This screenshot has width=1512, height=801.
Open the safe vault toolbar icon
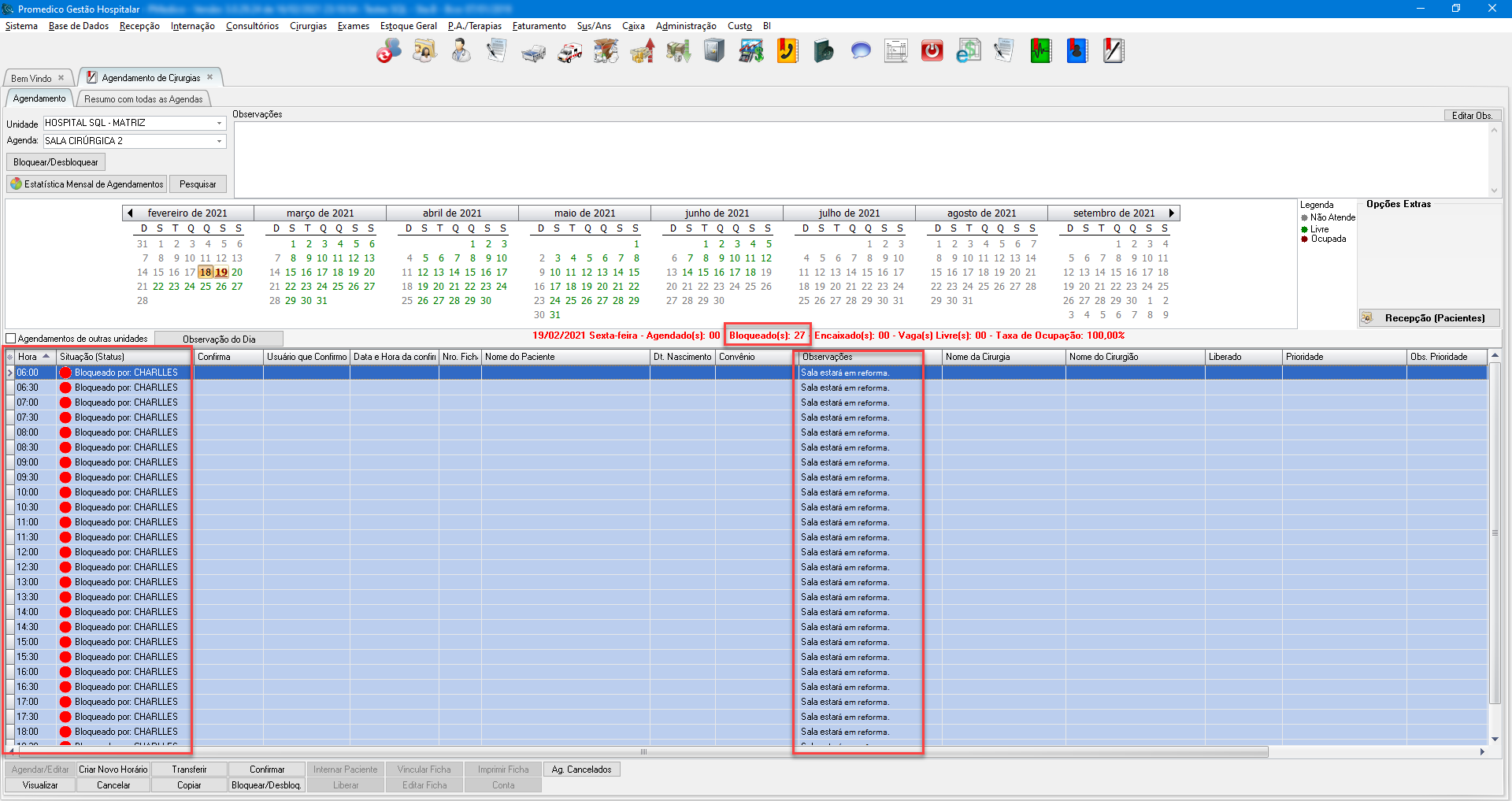(714, 51)
